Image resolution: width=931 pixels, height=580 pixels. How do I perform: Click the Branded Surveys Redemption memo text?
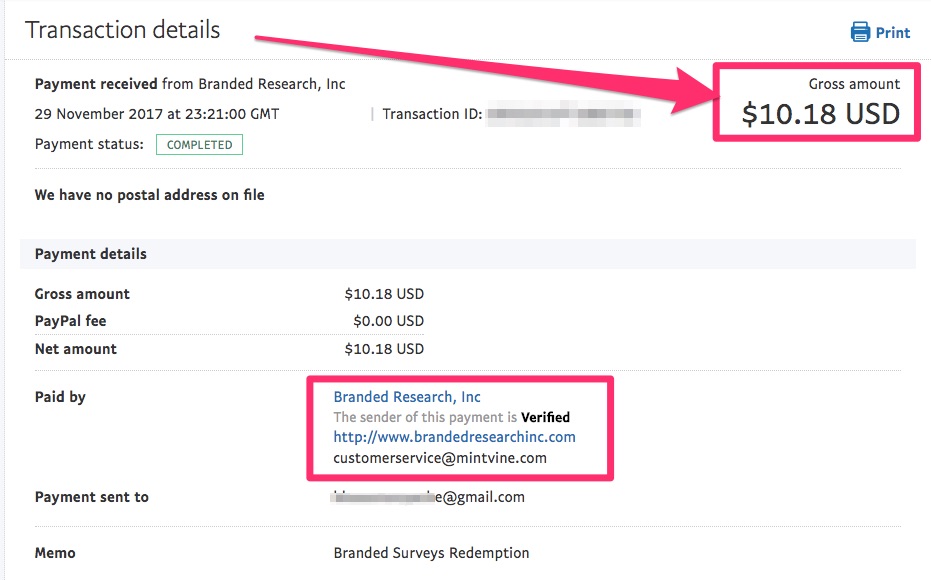coord(431,553)
